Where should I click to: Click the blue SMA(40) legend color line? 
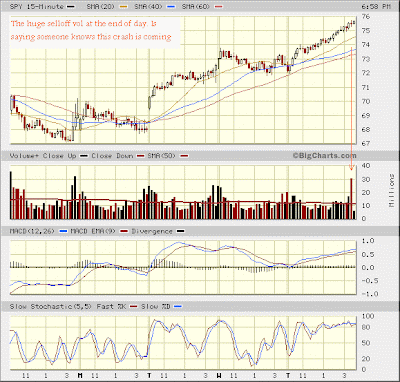click(x=172, y=7)
